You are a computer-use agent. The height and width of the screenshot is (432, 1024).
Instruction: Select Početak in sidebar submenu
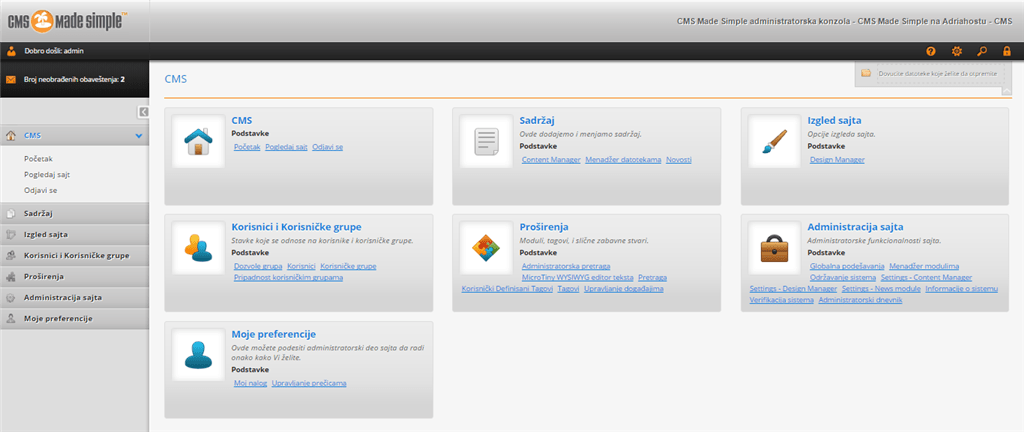(38, 159)
